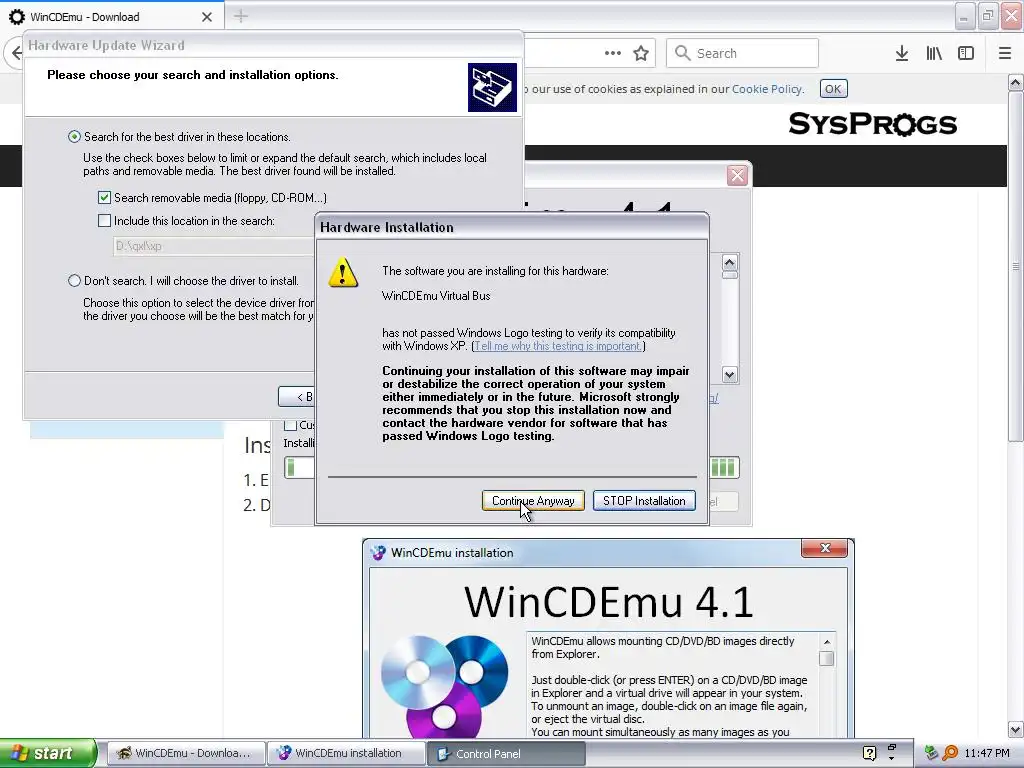Open the Downloads arrow icon in toolbar

pyautogui.click(x=902, y=53)
